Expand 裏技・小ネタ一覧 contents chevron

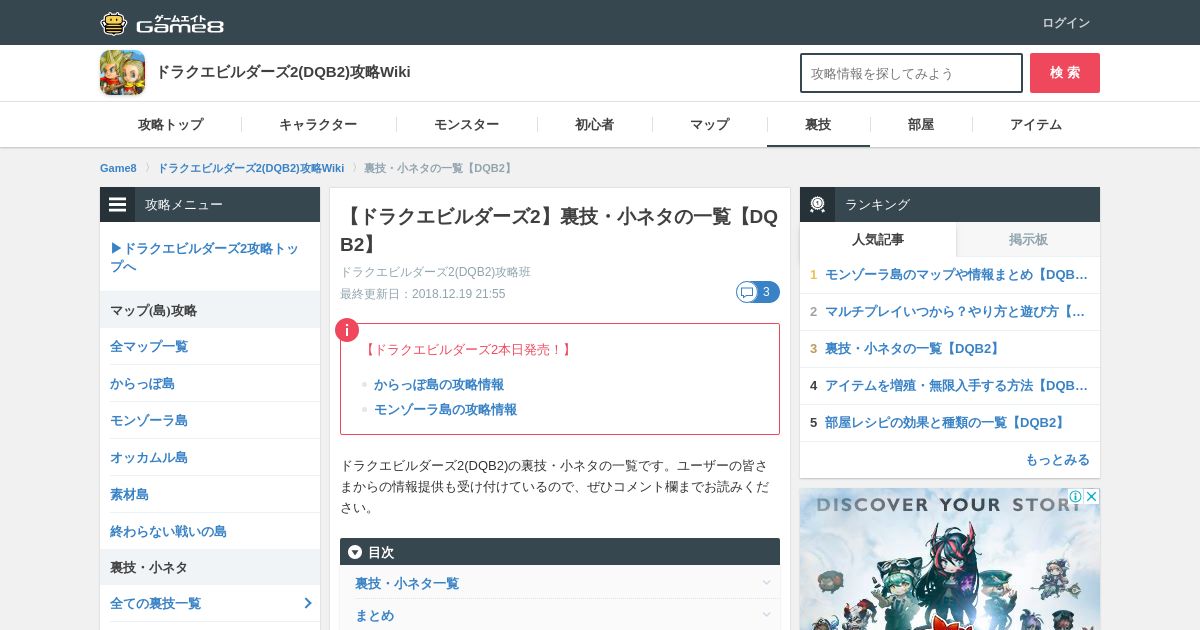tap(766, 583)
